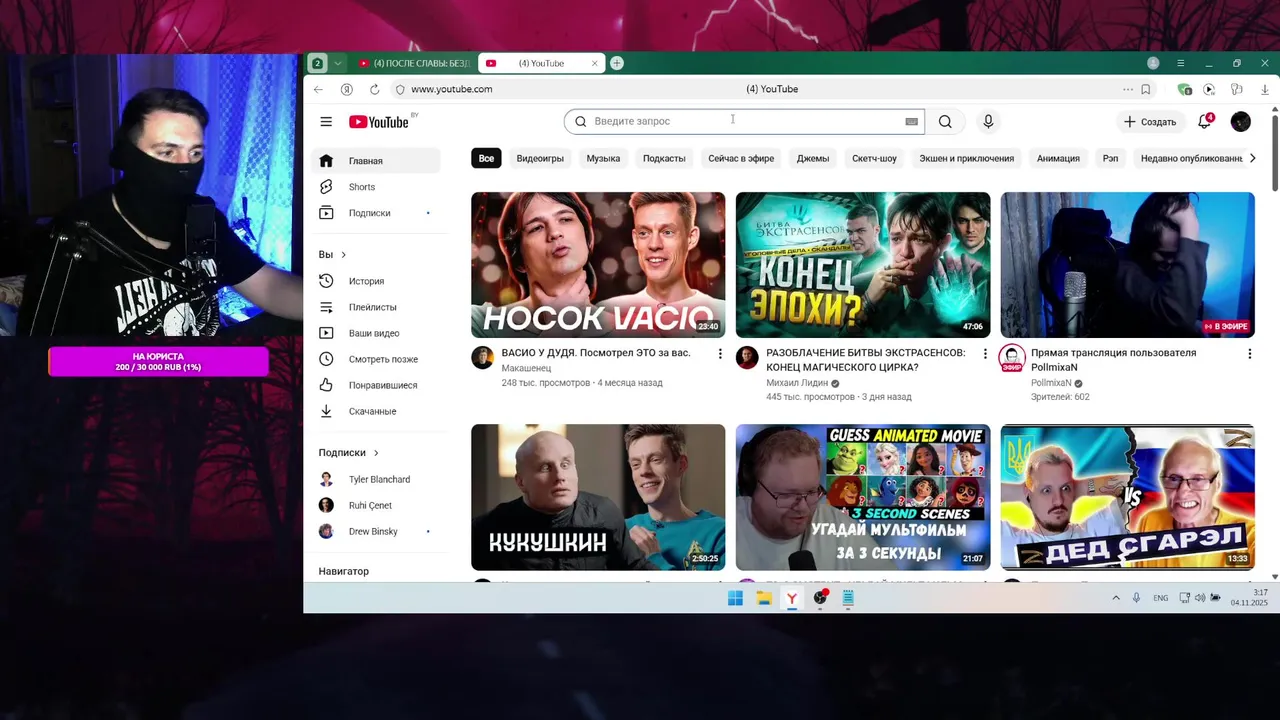Open Ruhi Çenet subscription channel
Viewport: 1280px width, 720px height.
(376, 505)
